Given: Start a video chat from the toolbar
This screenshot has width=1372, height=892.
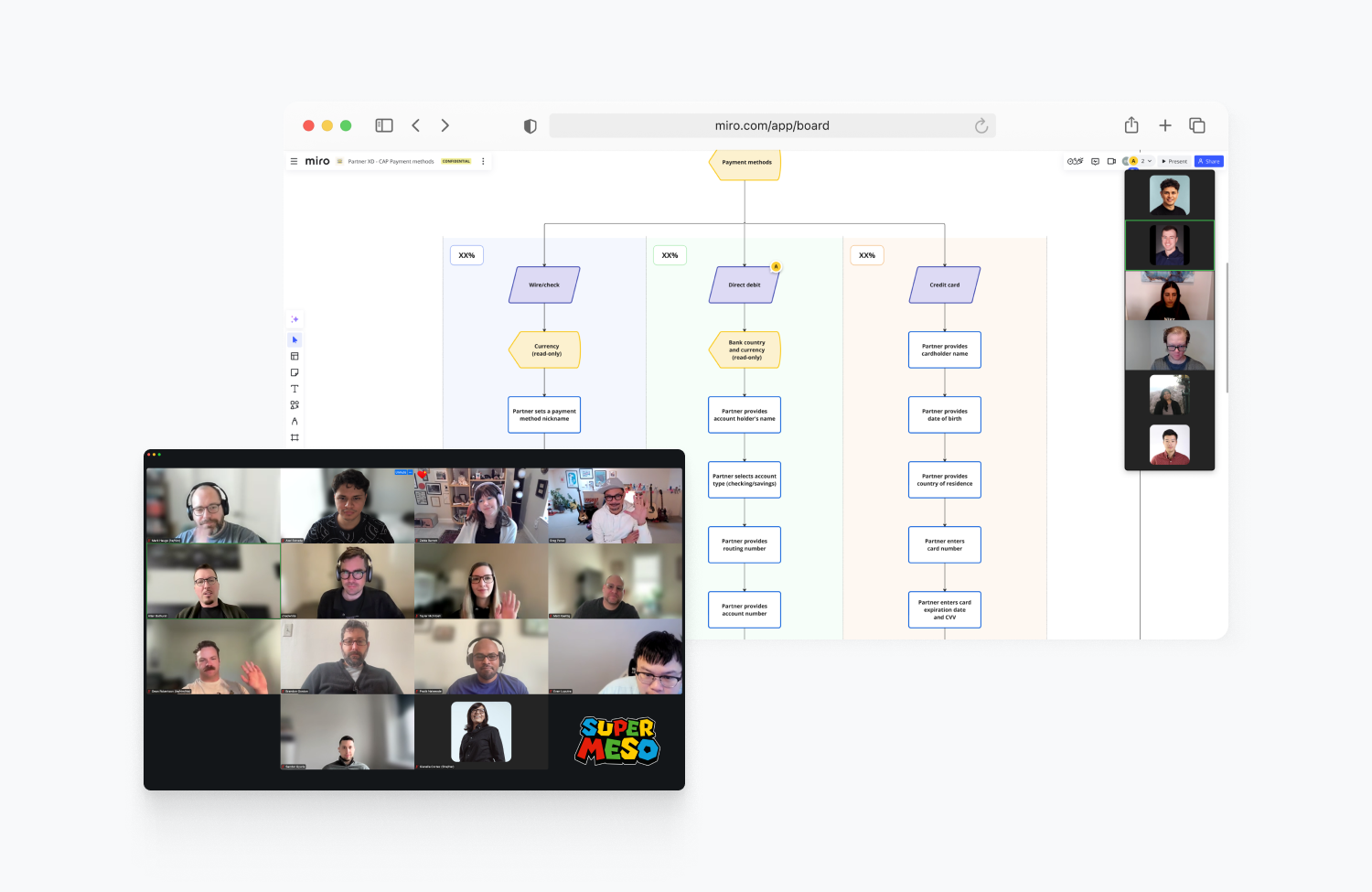Looking at the screenshot, I should 1112,161.
